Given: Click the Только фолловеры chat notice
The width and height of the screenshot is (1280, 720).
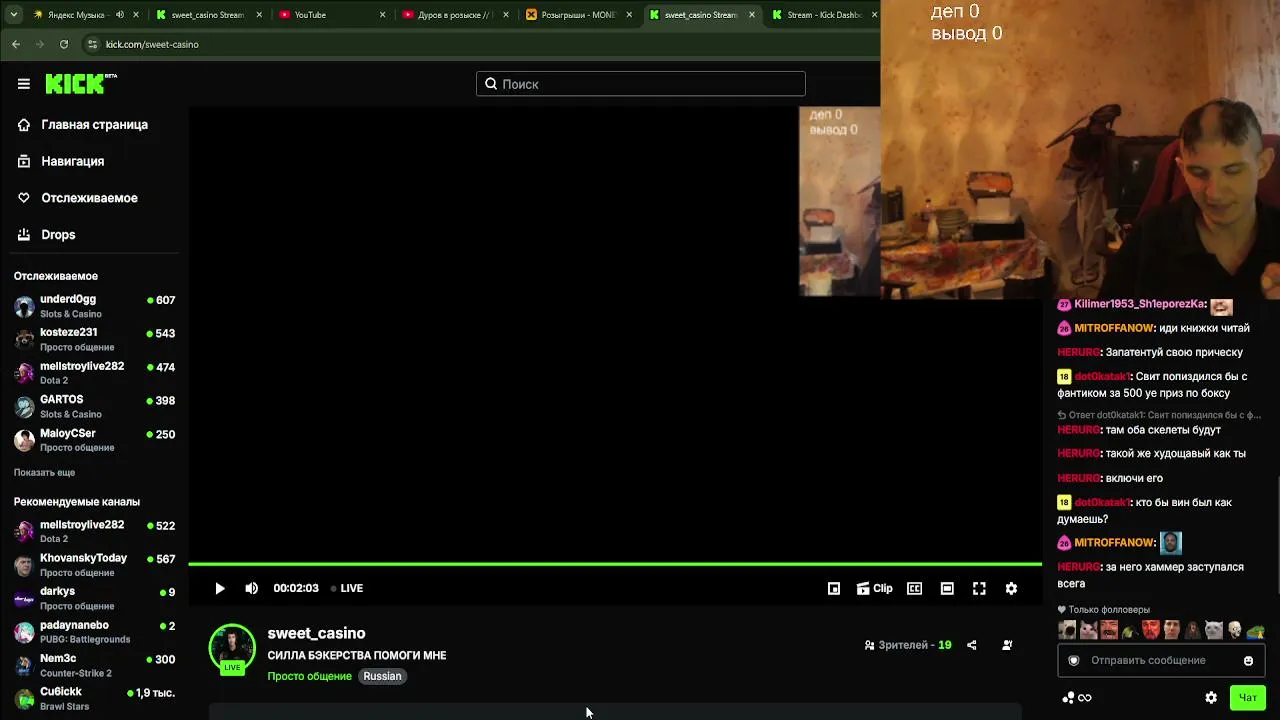Looking at the screenshot, I should (1104, 610).
